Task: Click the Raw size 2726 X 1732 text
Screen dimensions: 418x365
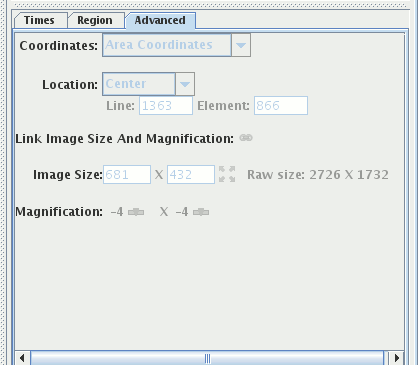Action: coord(318,175)
